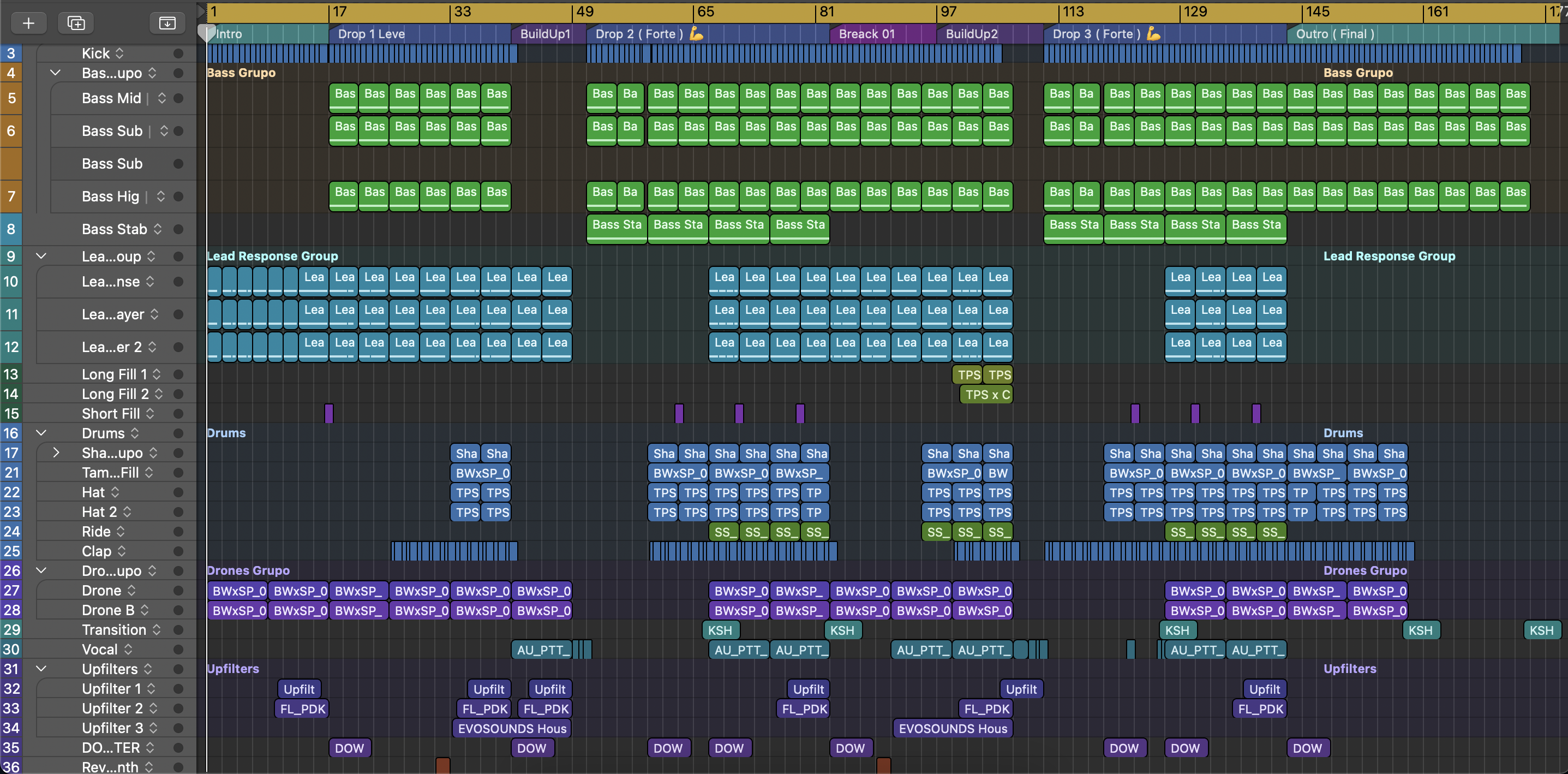Open the Bass Stab track name arrows
This screenshot has width=1568, height=774.
(158, 229)
